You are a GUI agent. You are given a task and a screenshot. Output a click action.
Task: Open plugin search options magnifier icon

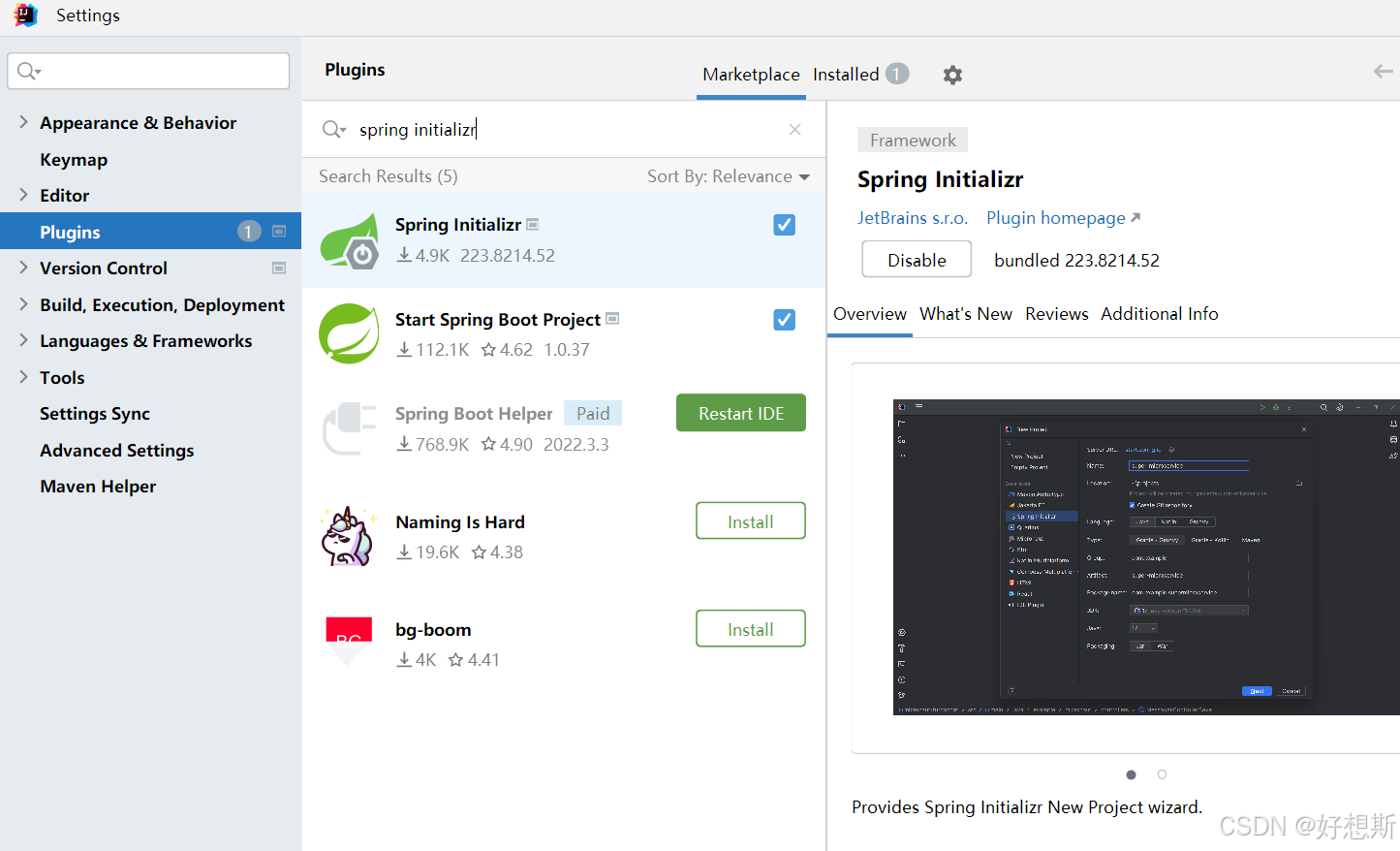pos(333,129)
